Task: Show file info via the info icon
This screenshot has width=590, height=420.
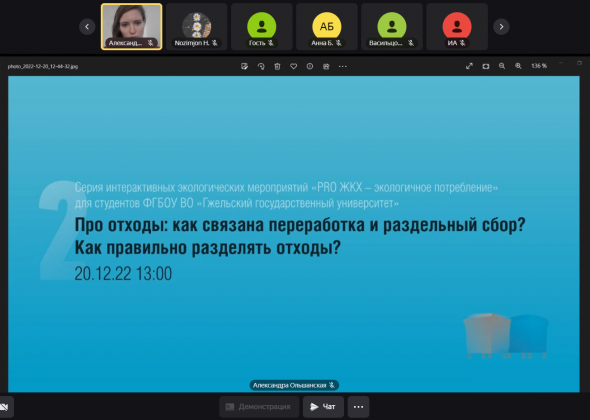Action: tap(310, 66)
